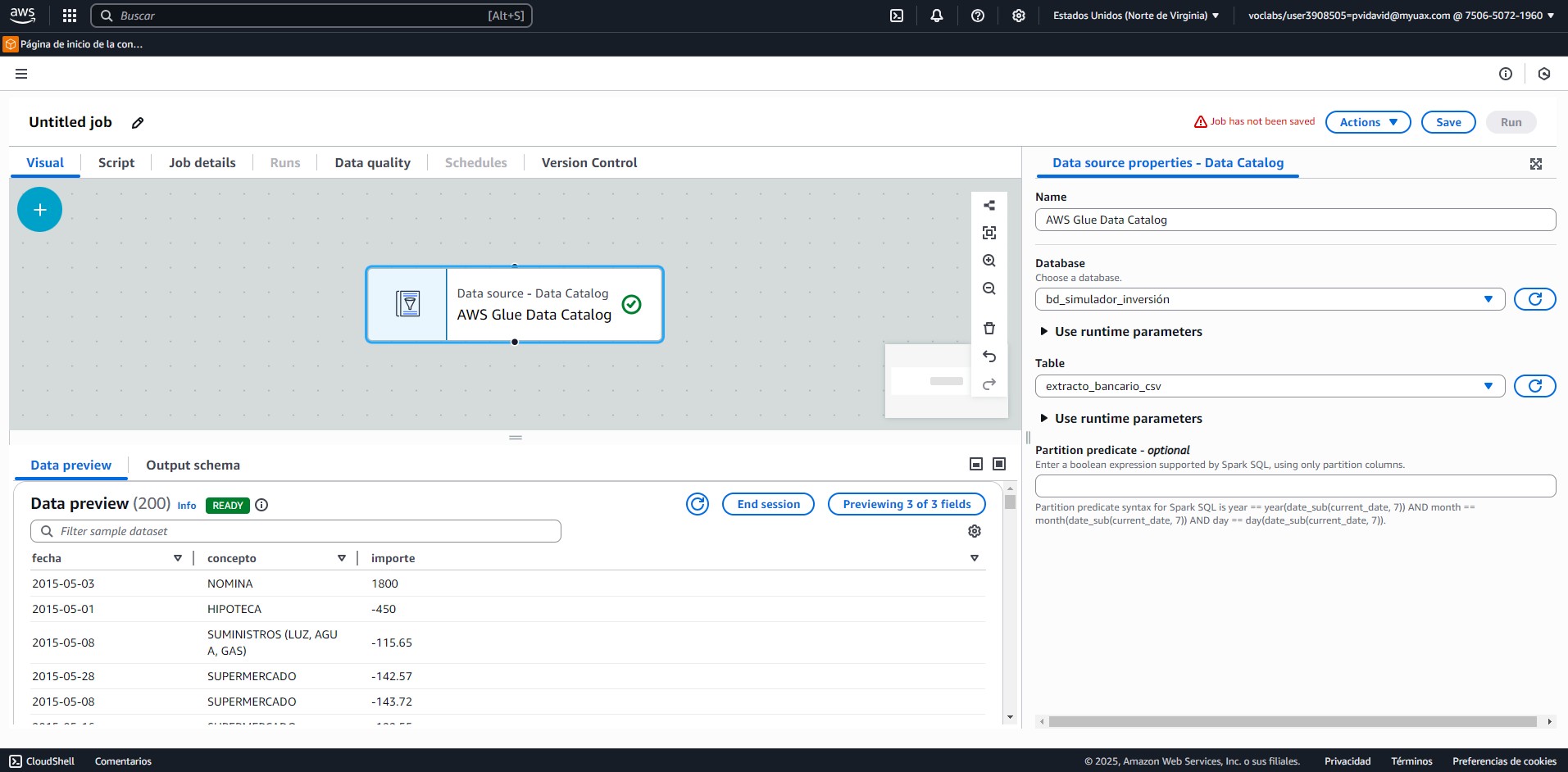Refresh the database list
Screen dimensions: 1568x772
(1535, 299)
